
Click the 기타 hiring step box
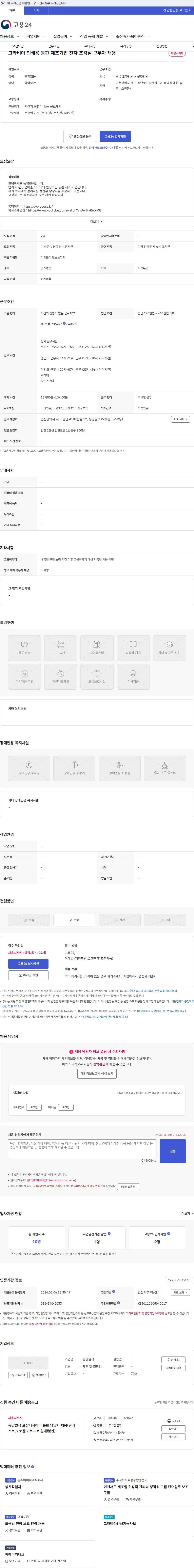point(165,920)
